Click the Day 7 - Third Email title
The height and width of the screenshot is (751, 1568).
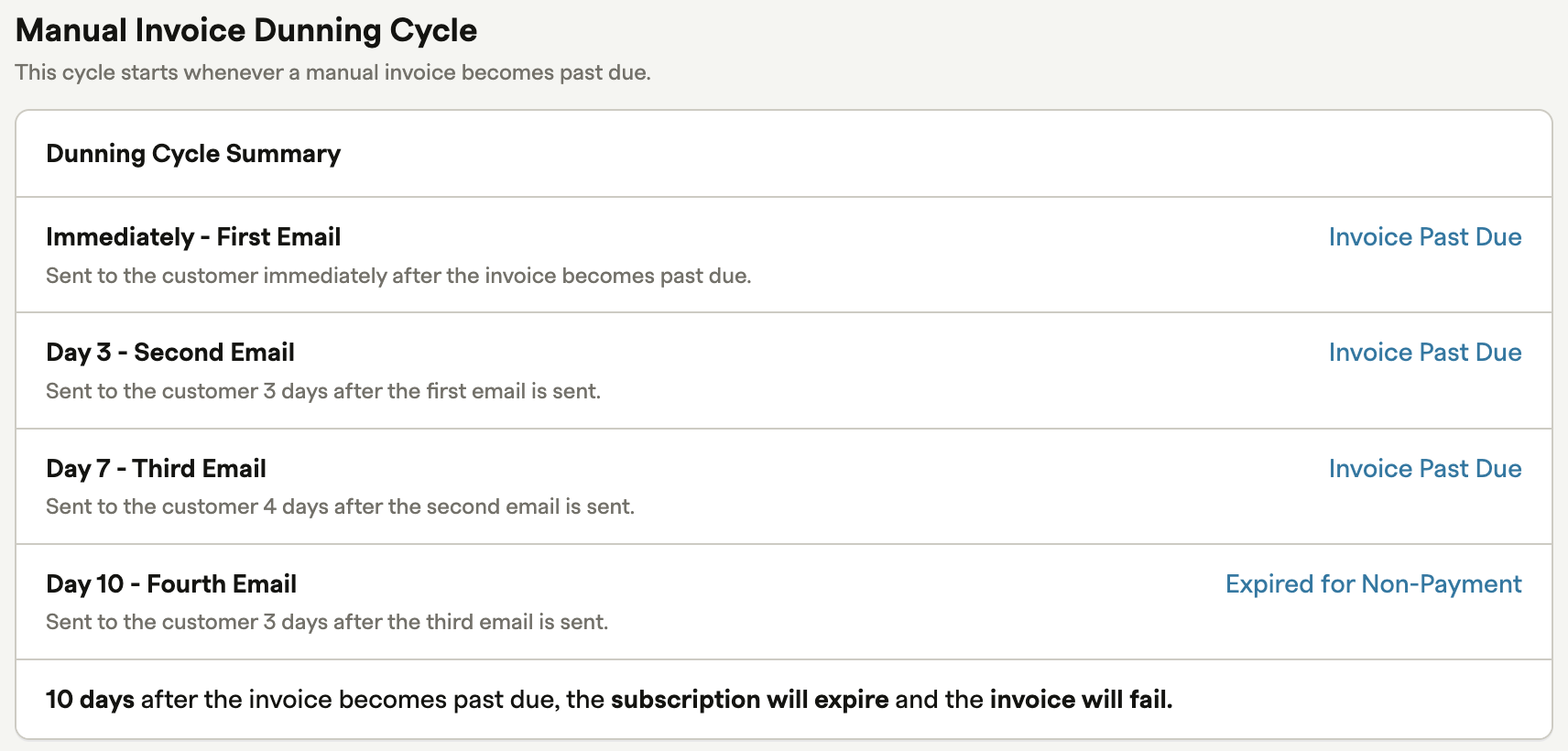[156, 469]
